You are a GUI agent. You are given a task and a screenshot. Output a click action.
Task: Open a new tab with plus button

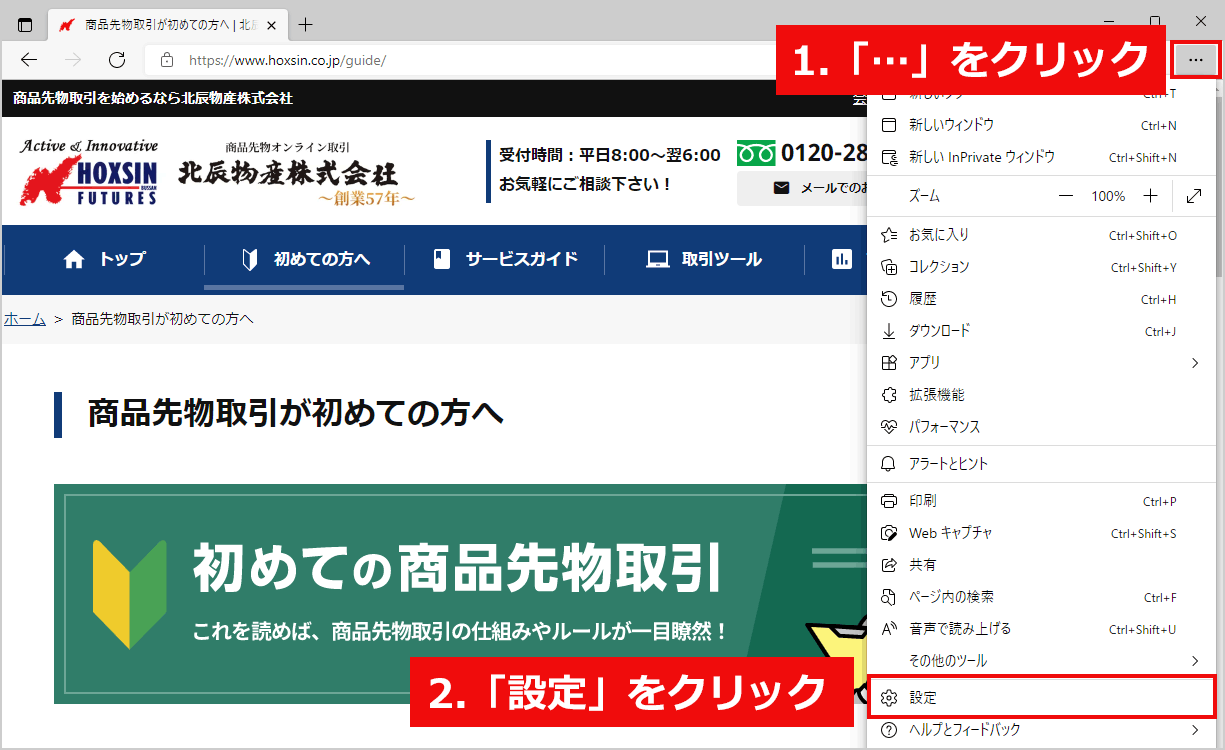(306, 24)
